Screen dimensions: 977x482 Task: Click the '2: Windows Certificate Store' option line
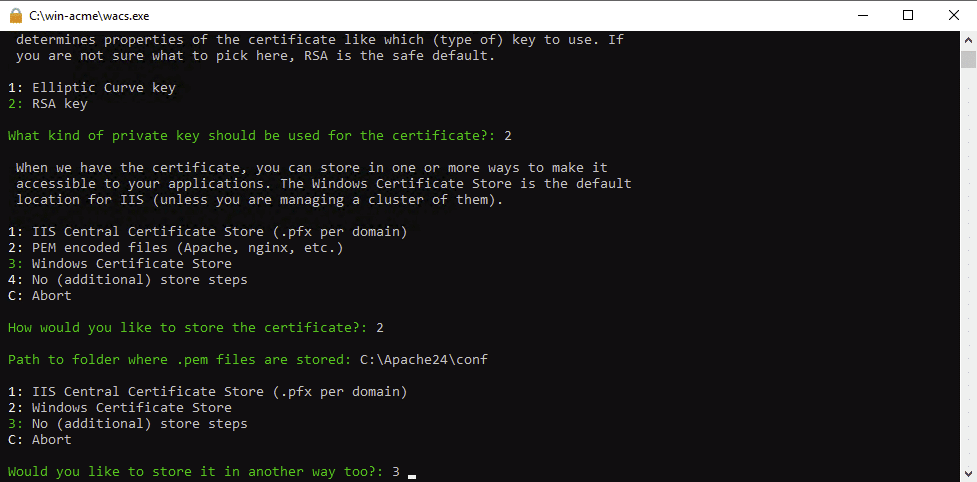[x=120, y=408]
